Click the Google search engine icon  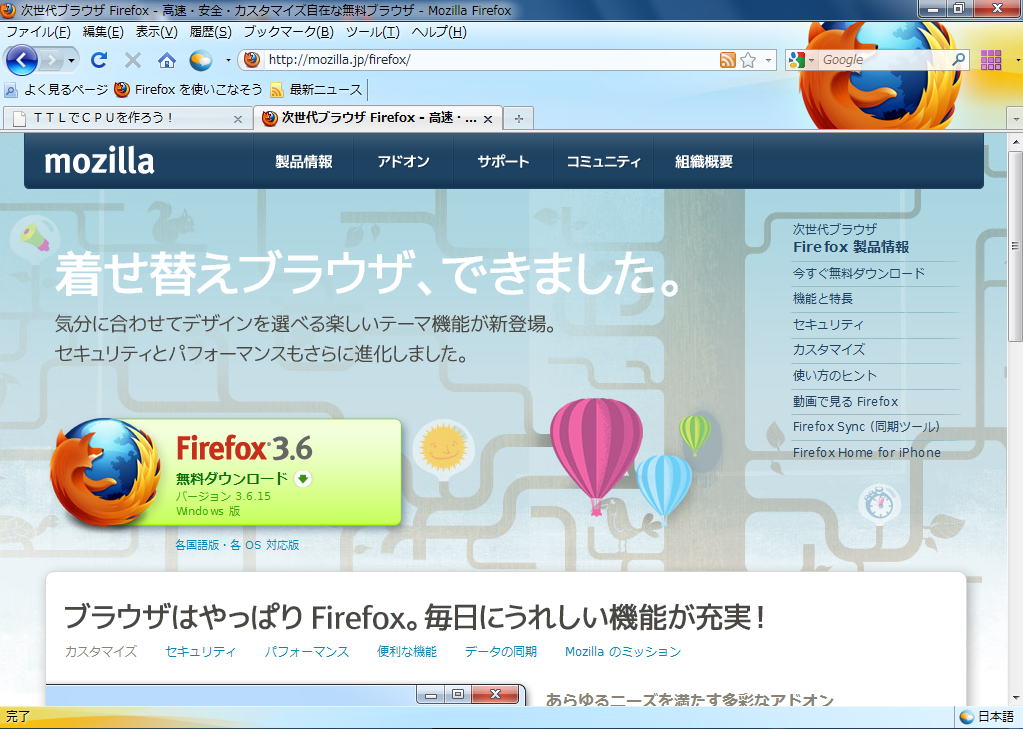tap(797, 60)
